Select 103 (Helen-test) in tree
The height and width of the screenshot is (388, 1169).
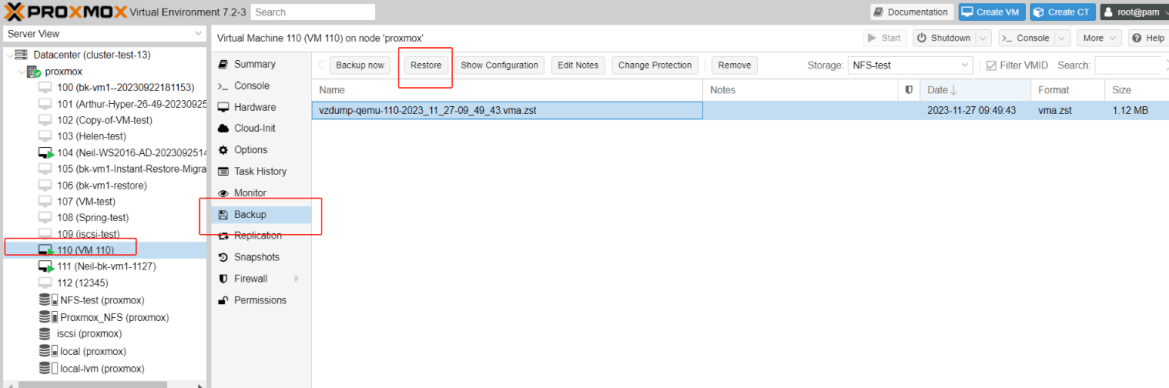pos(91,137)
